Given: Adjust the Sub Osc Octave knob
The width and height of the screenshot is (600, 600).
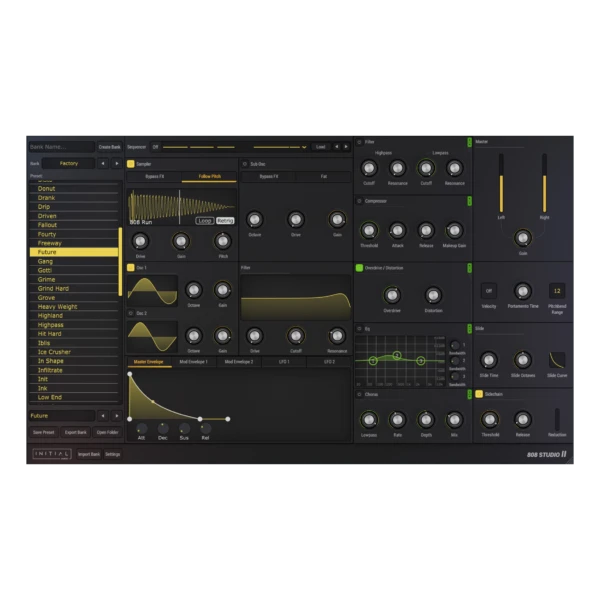Looking at the screenshot, I should click(x=254, y=219).
